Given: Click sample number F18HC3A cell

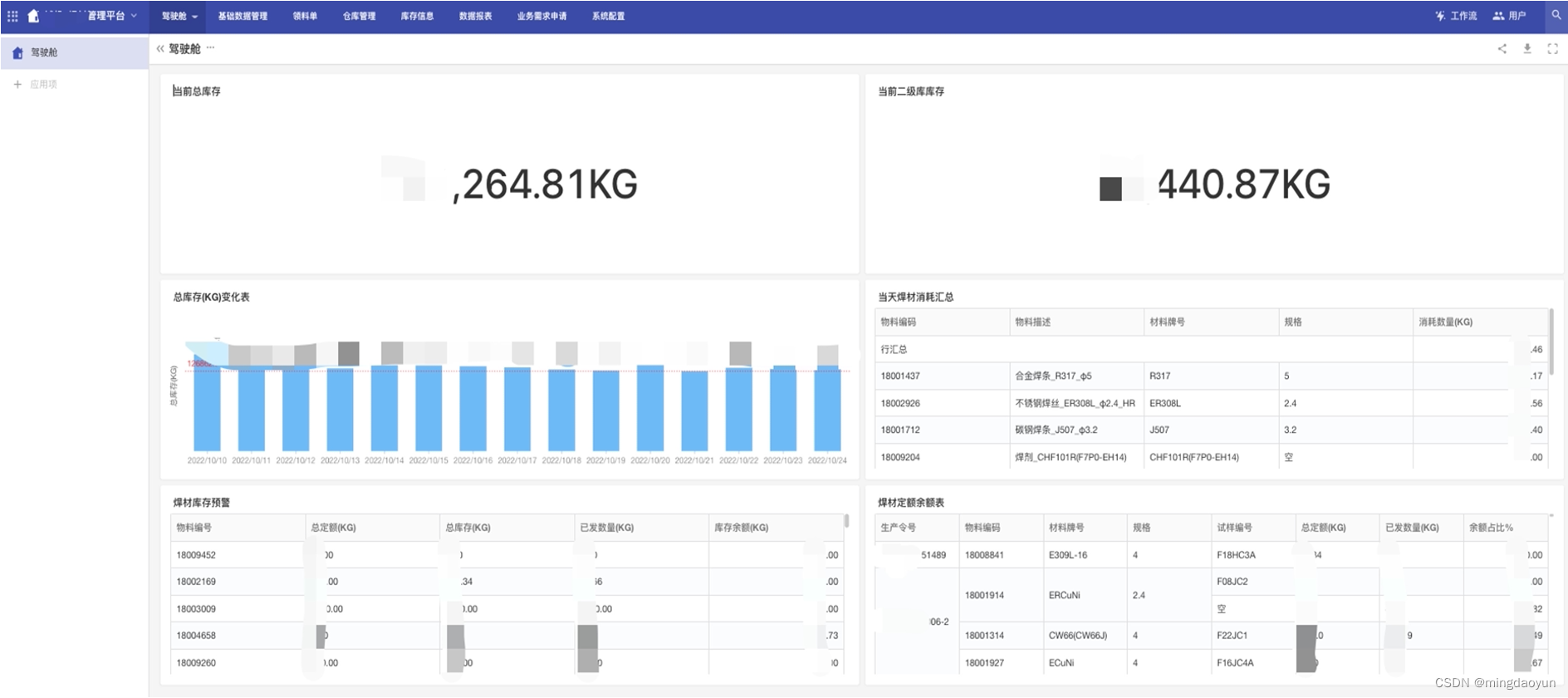Looking at the screenshot, I should [1253, 555].
